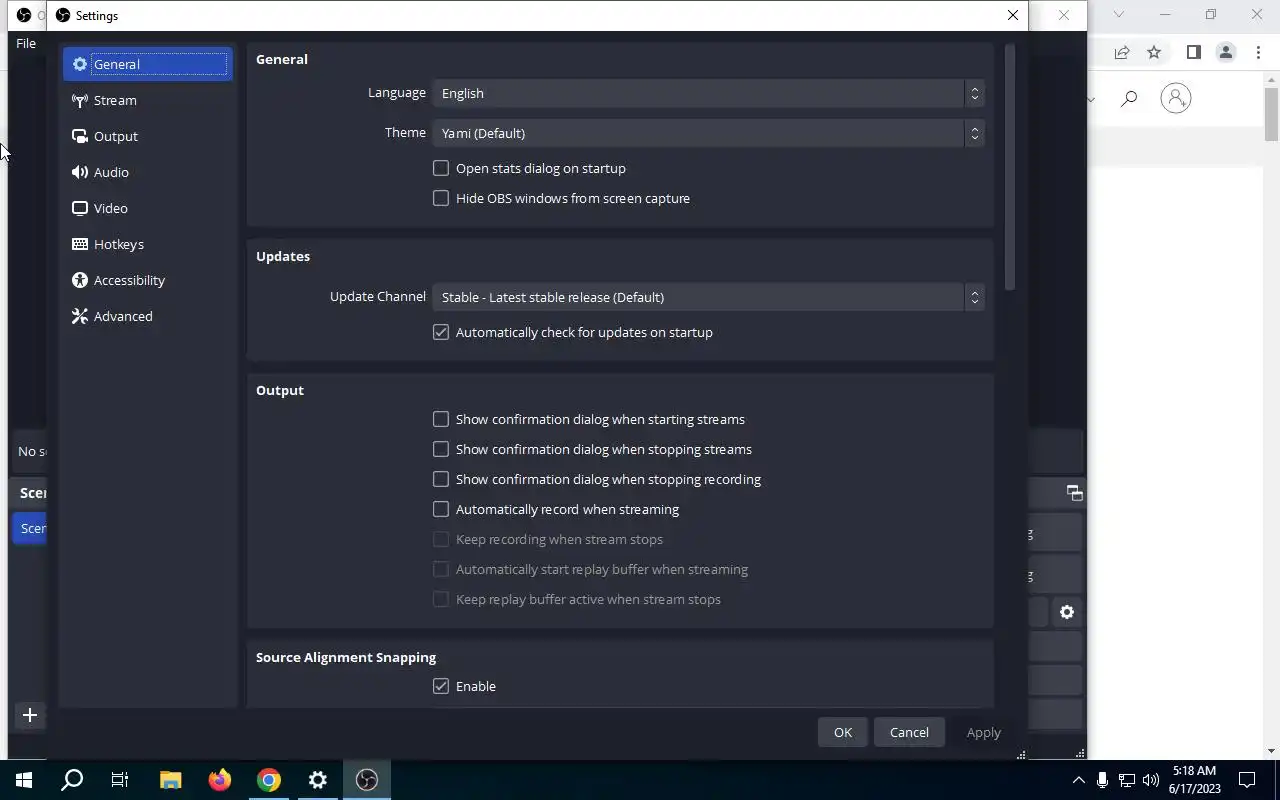Select the Video settings category
Image resolution: width=1280 pixels, height=800 pixels.
[147, 208]
